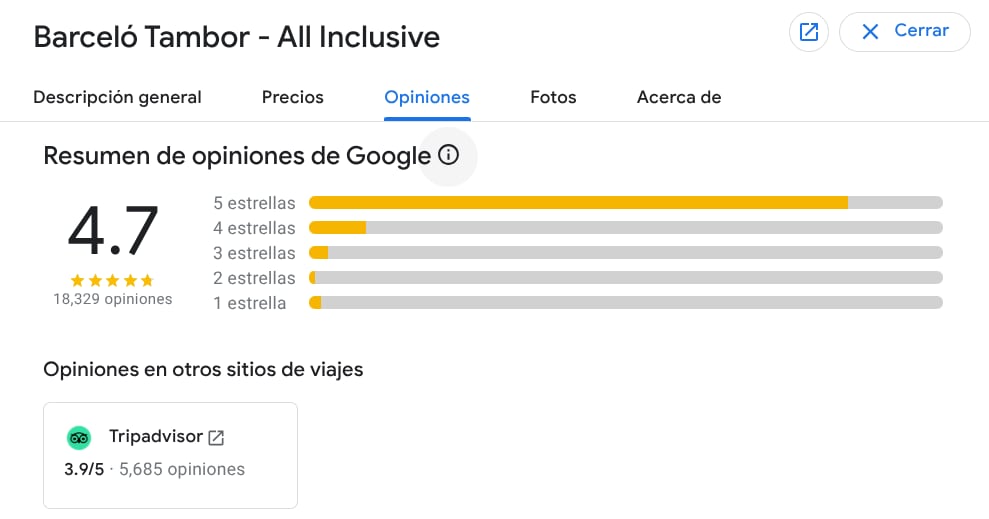Switch to the Descripción general tab
Viewport: 989px width, 519px height.
[x=117, y=97]
